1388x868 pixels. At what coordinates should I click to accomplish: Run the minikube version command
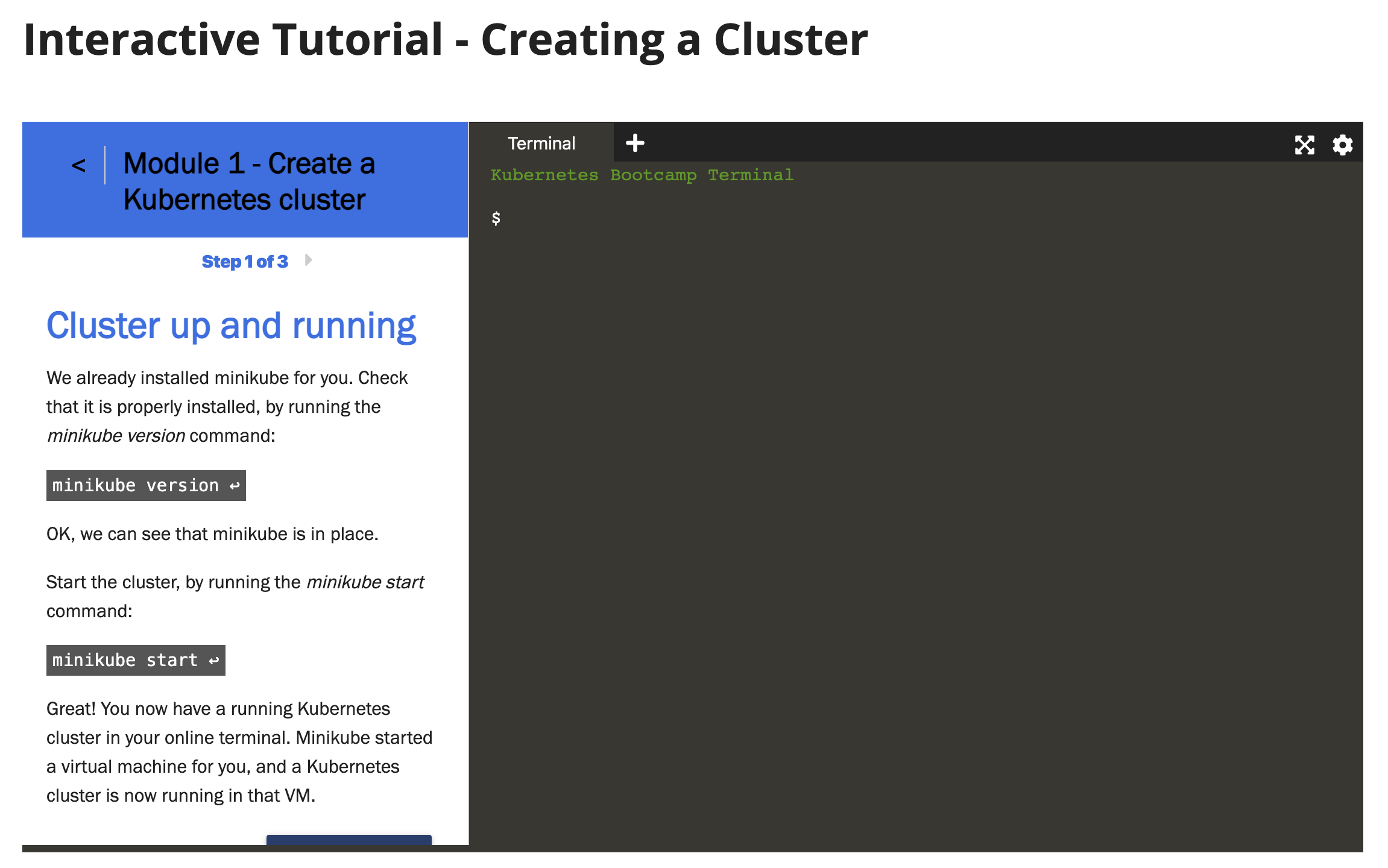[x=146, y=485]
